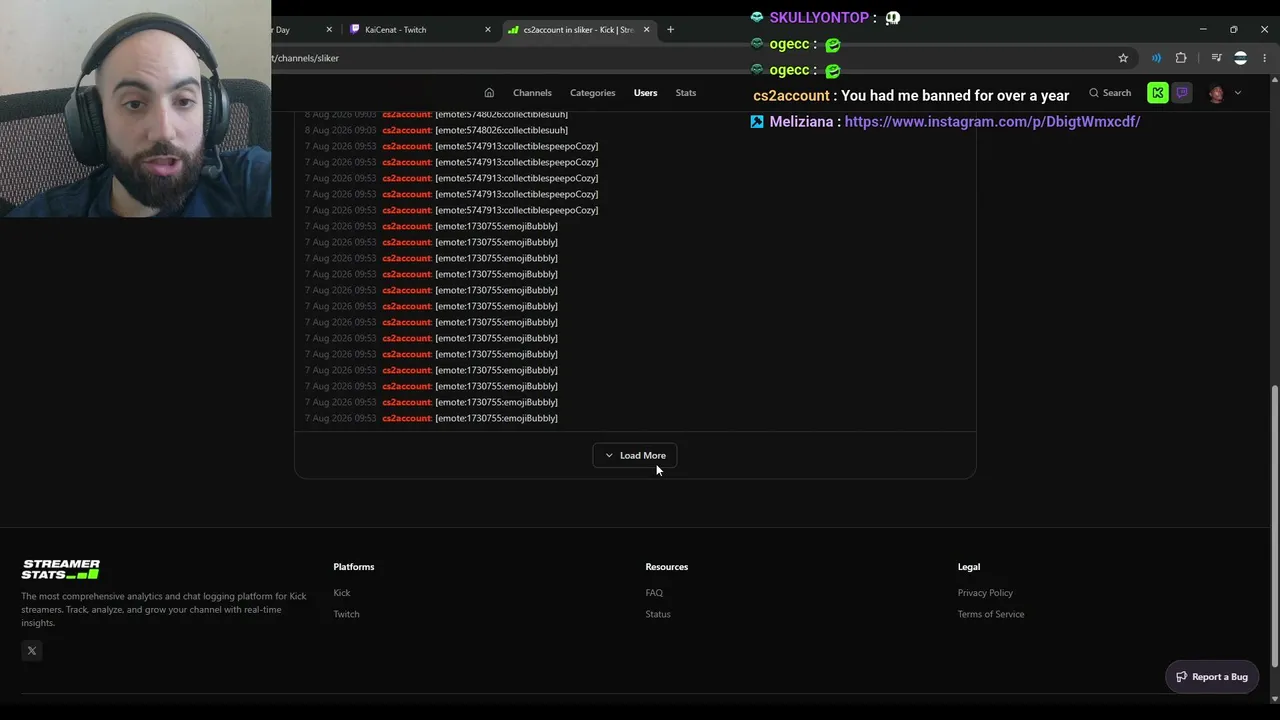Open the user profile avatar

coord(1216,93)
